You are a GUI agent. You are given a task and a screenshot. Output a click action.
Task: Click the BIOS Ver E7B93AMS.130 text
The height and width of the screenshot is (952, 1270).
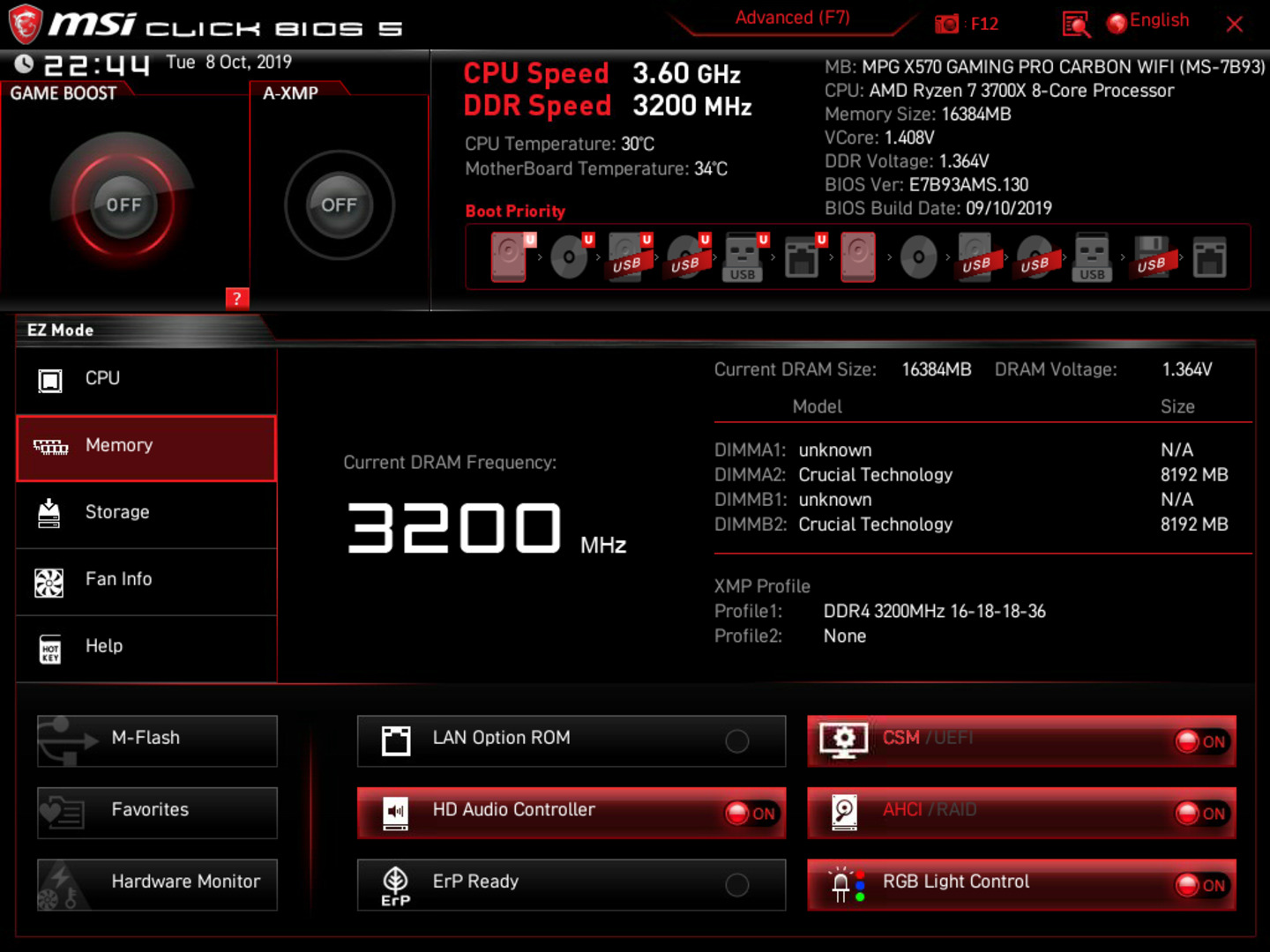coord(927,184)
